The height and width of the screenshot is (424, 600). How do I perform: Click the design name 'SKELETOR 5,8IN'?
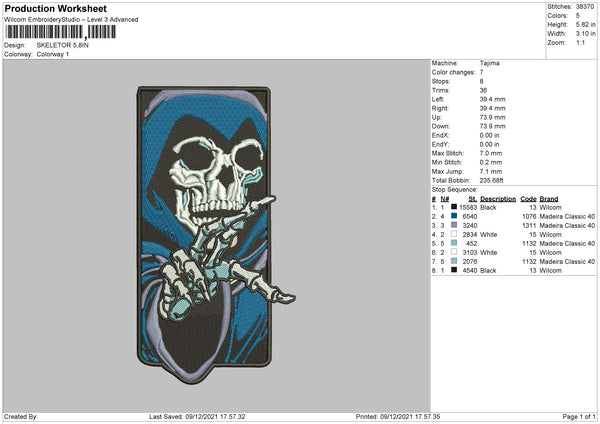coord(62,45)
